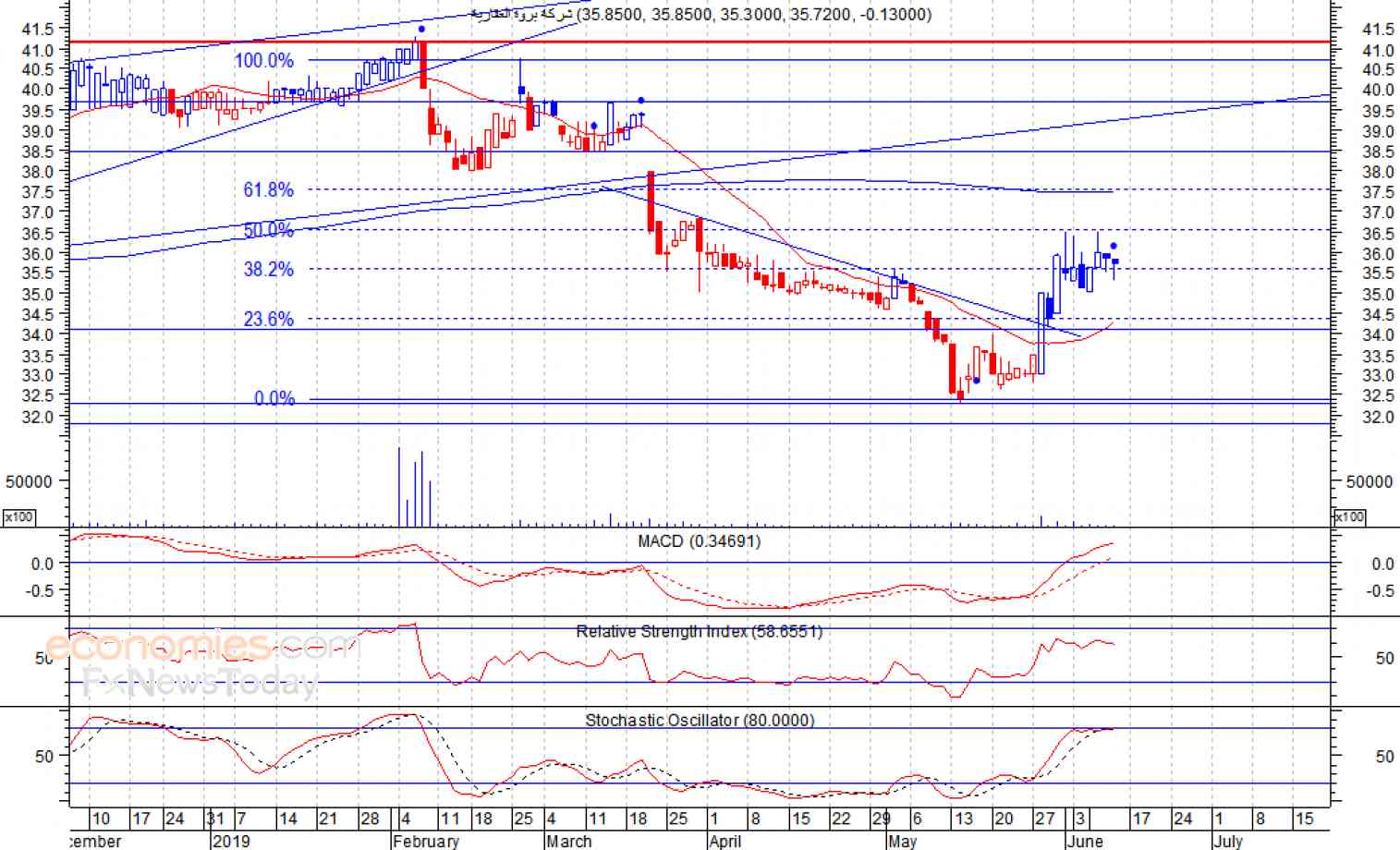
Task: Select the 36.5 price label on right axis
Action: (1378, 234)
